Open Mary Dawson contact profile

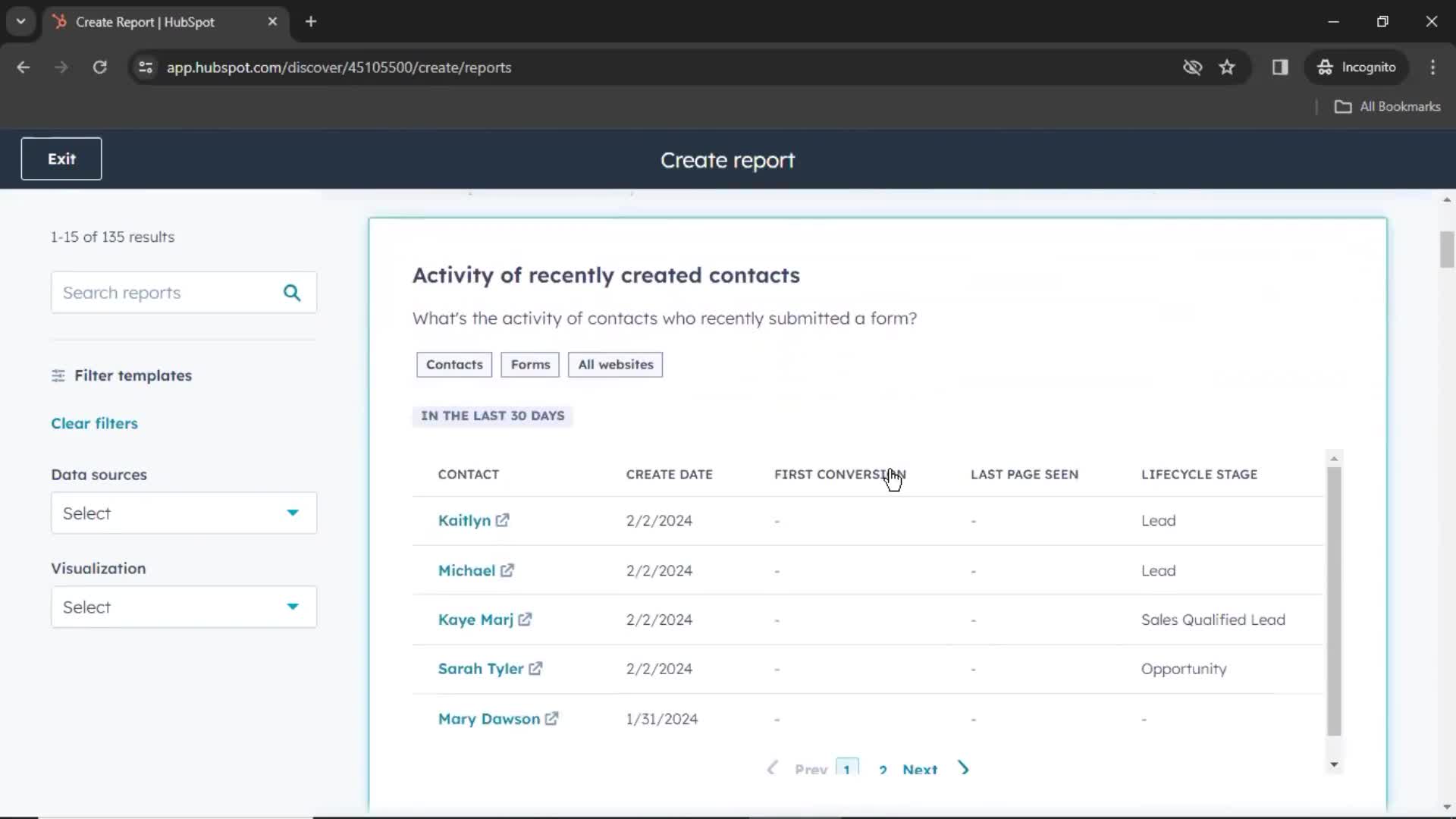(489, 718)
